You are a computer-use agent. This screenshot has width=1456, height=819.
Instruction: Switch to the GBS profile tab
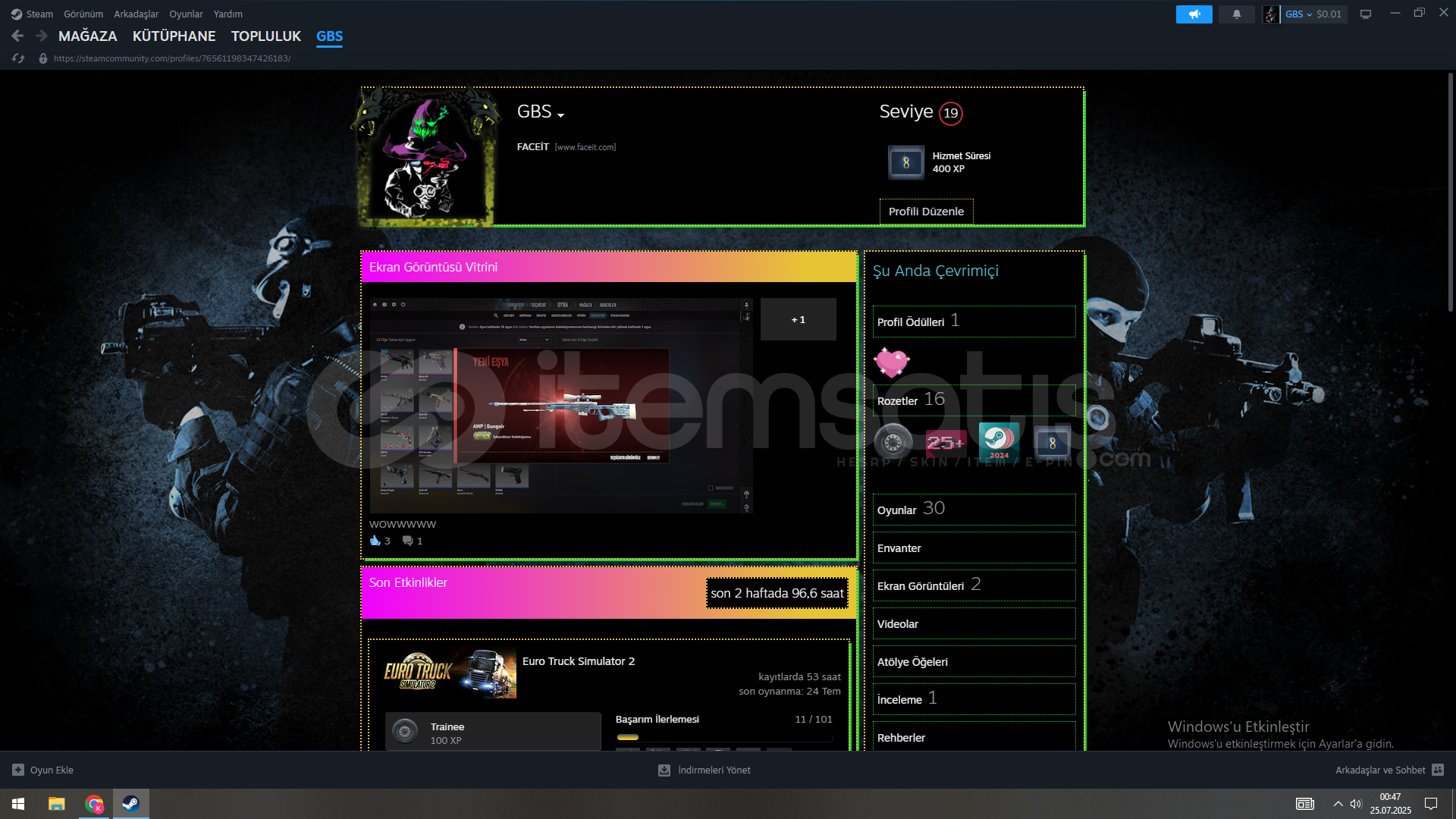329,36
